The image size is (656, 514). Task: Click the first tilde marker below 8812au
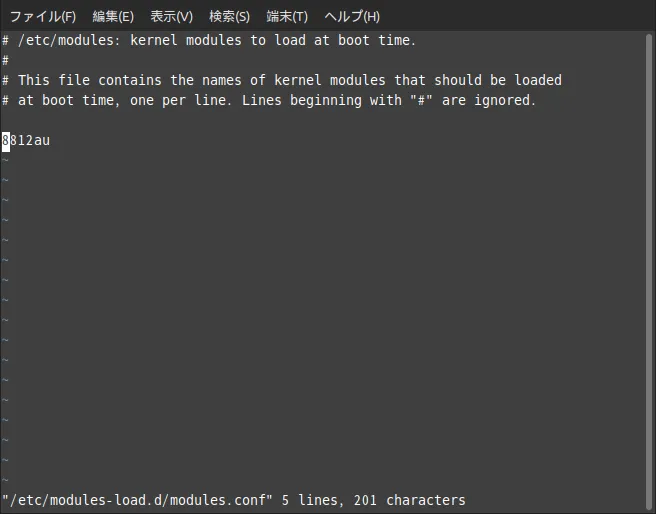5,160
